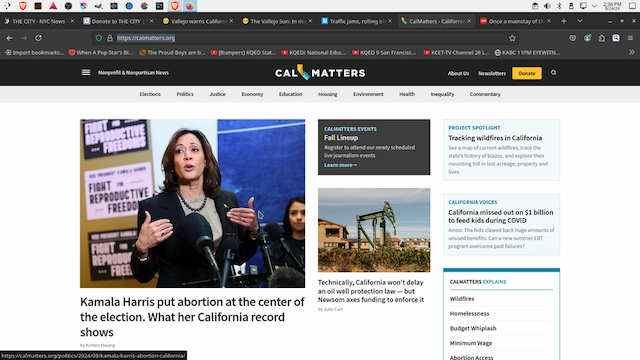Open the Justice section
640x360 pixels.
click(x=218, y=94)
